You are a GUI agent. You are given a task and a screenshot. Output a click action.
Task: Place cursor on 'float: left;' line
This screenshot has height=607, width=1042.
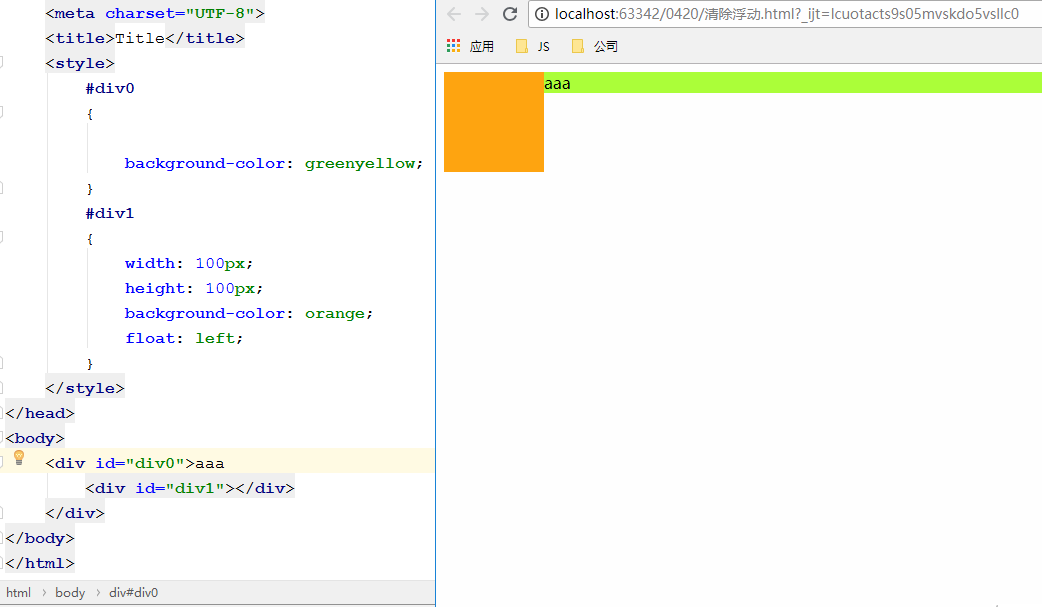[x=184, y=338]
